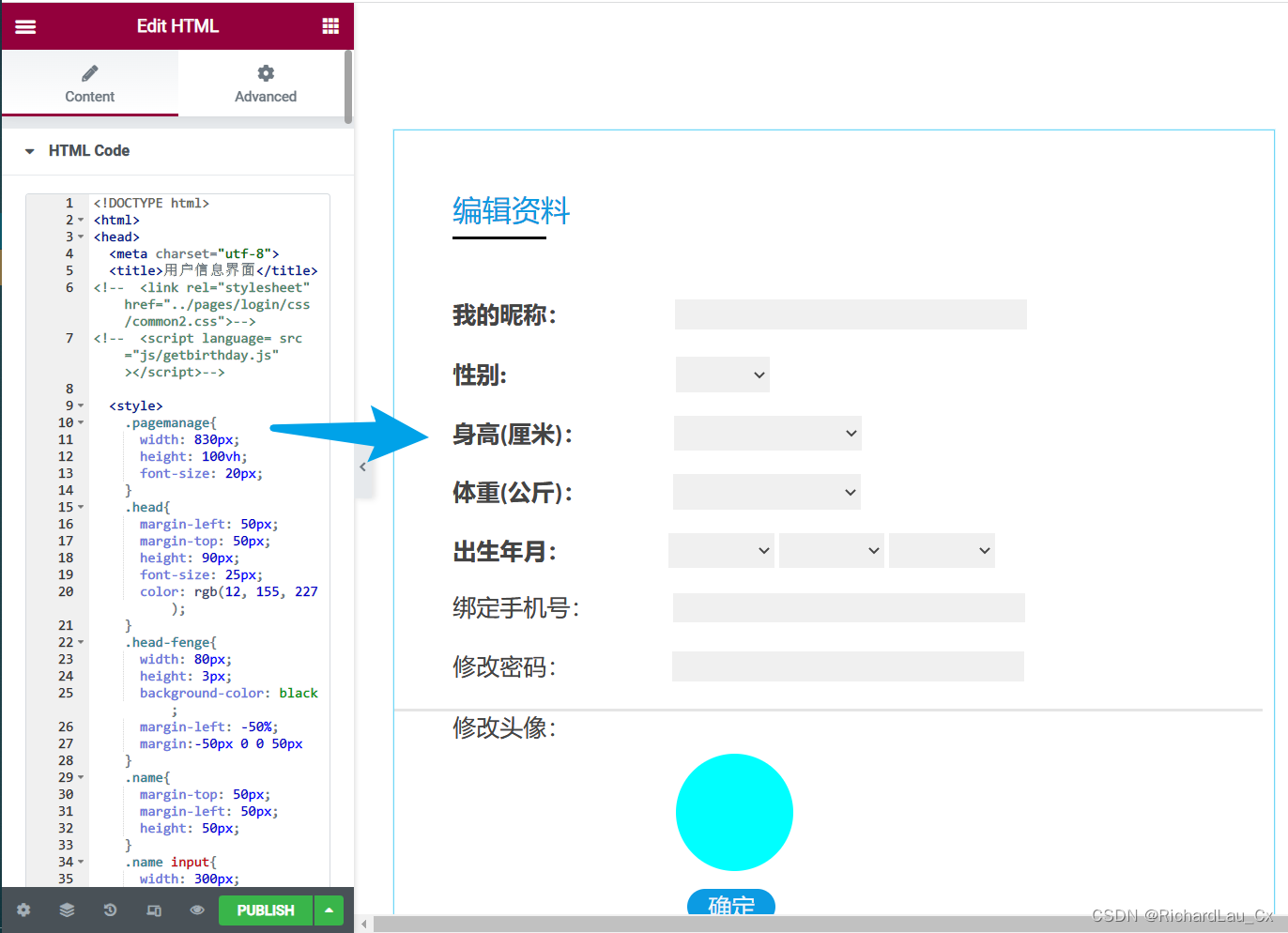Screen dimensions: 1288x933
Task: Click the Preview changes eye icon
Action: tap(197, 910)
